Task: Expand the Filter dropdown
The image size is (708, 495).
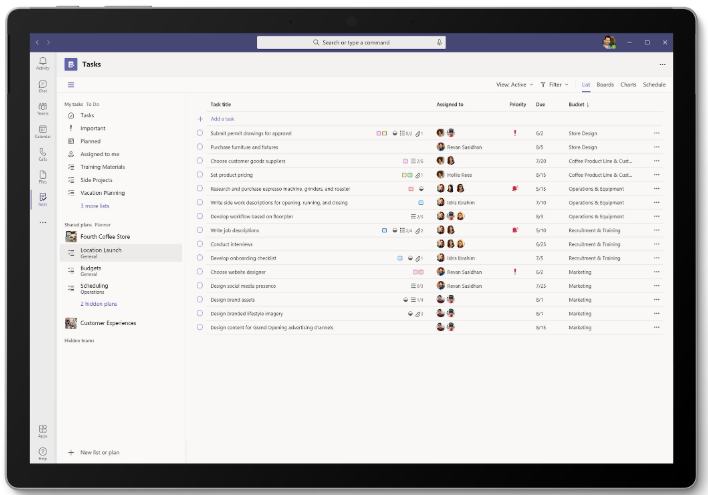Action: (555, 85)
